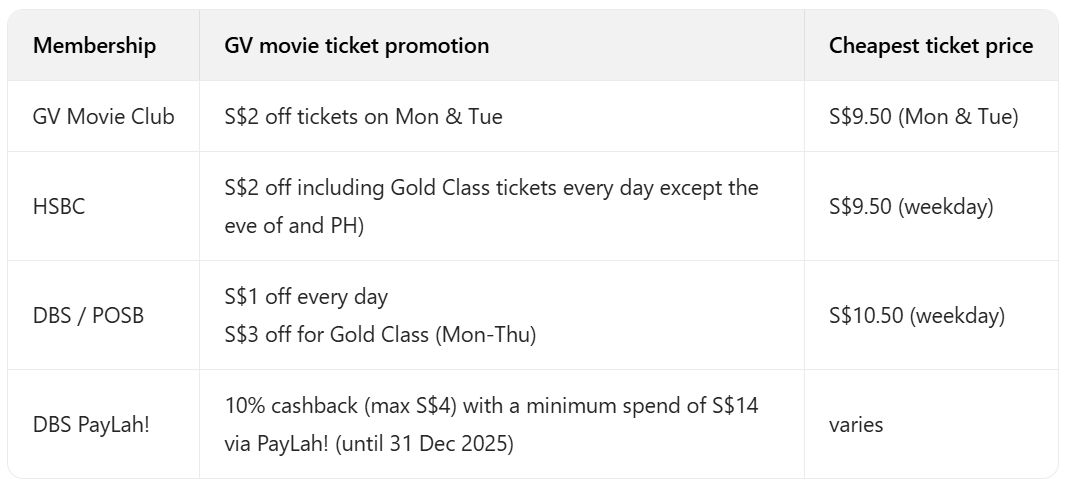Click the Membership column header

pos(94,46)
